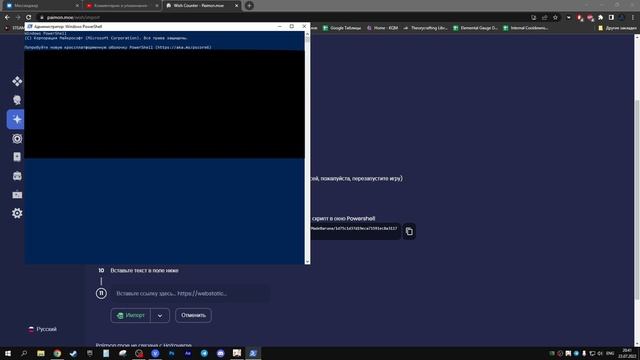The height and width of the screenshot is (360, 640).
Task: Copy the PowerShell script with copy icon
Action: (x=409, y=231)
